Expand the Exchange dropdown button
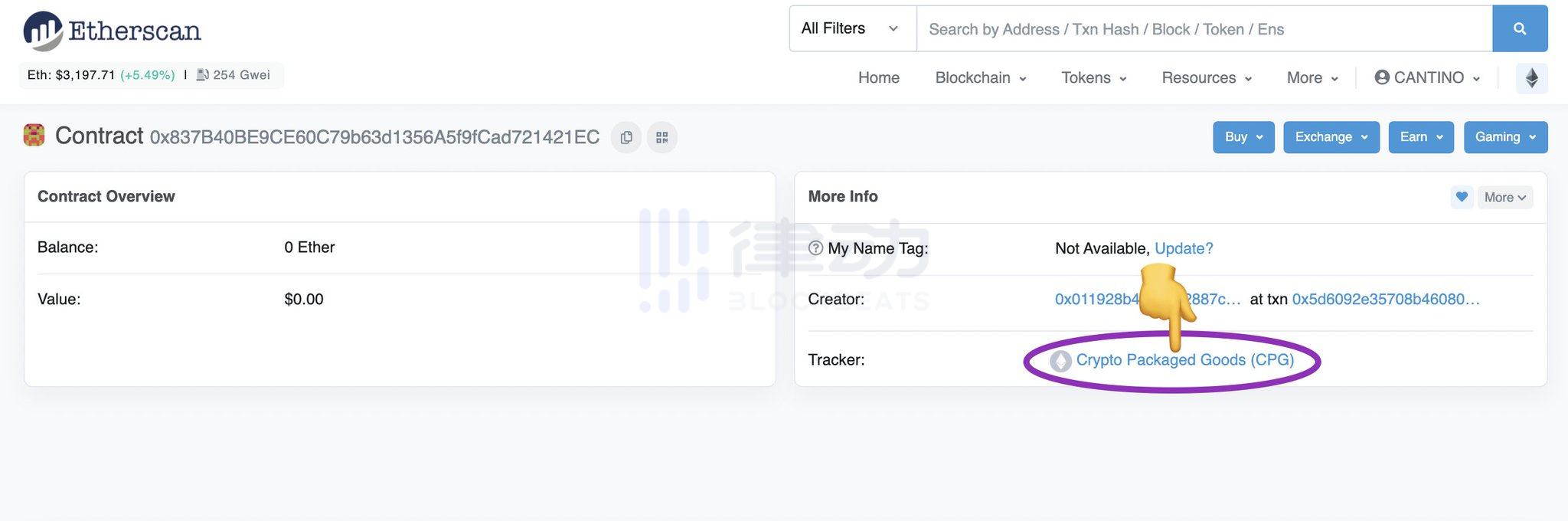 click(x=1331, y=137)
